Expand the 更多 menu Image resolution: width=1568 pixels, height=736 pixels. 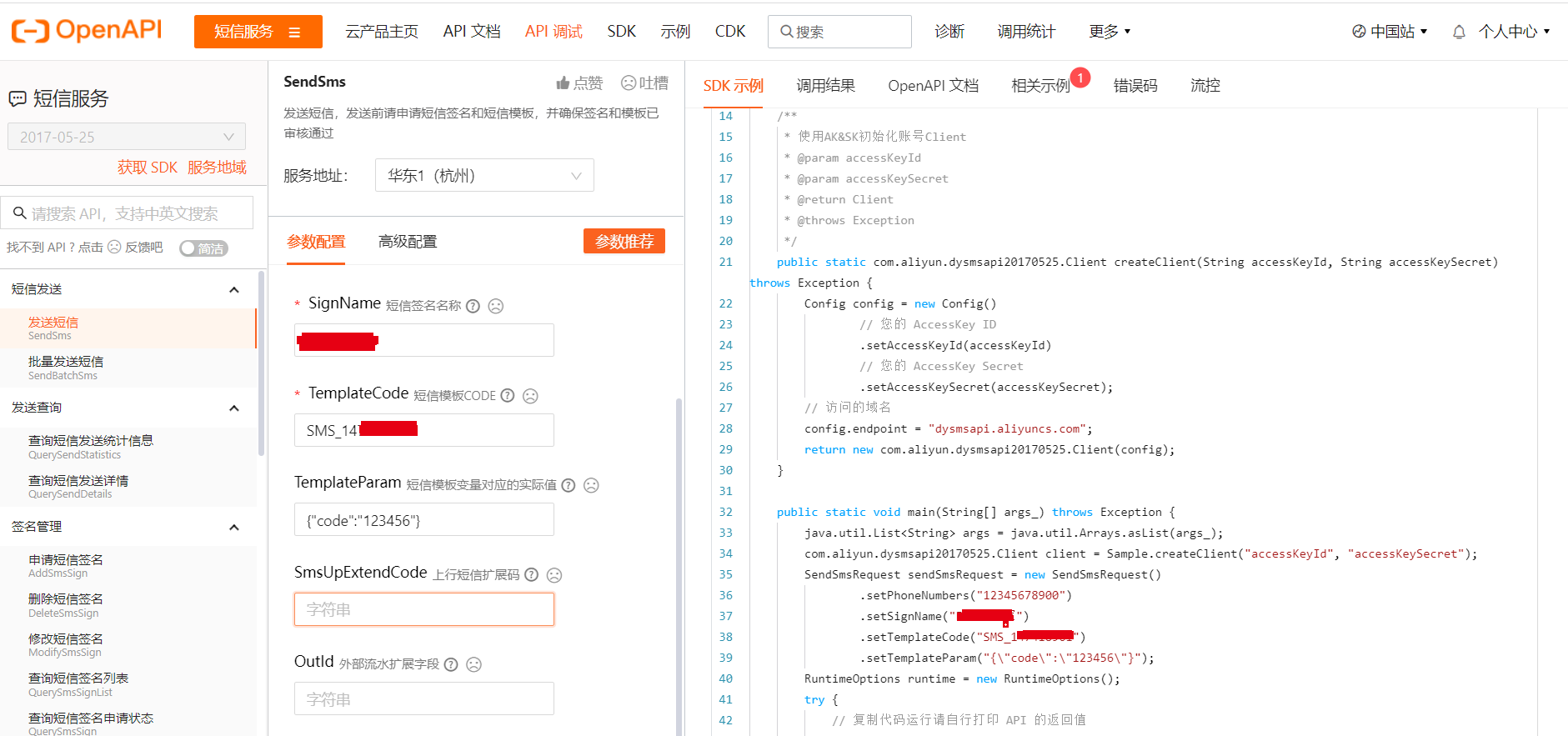click(x=1110, y=32)
